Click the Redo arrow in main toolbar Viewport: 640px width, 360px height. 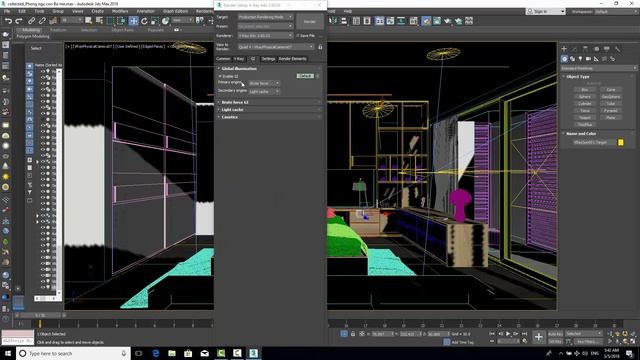pos(18,20)
